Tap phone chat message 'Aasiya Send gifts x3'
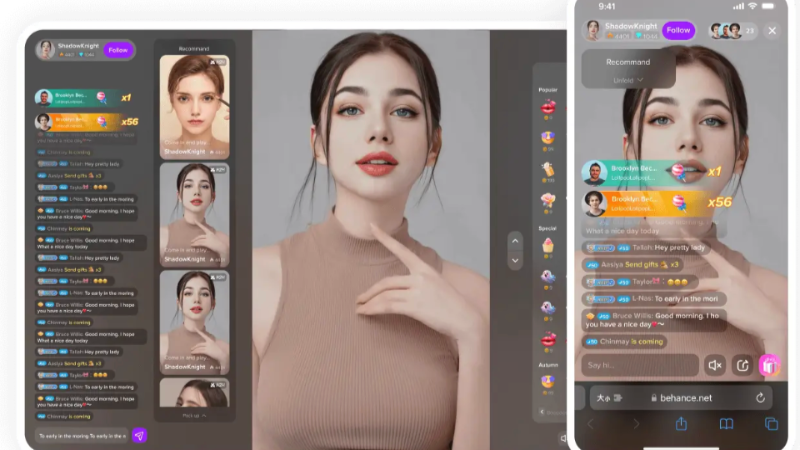 633,264
